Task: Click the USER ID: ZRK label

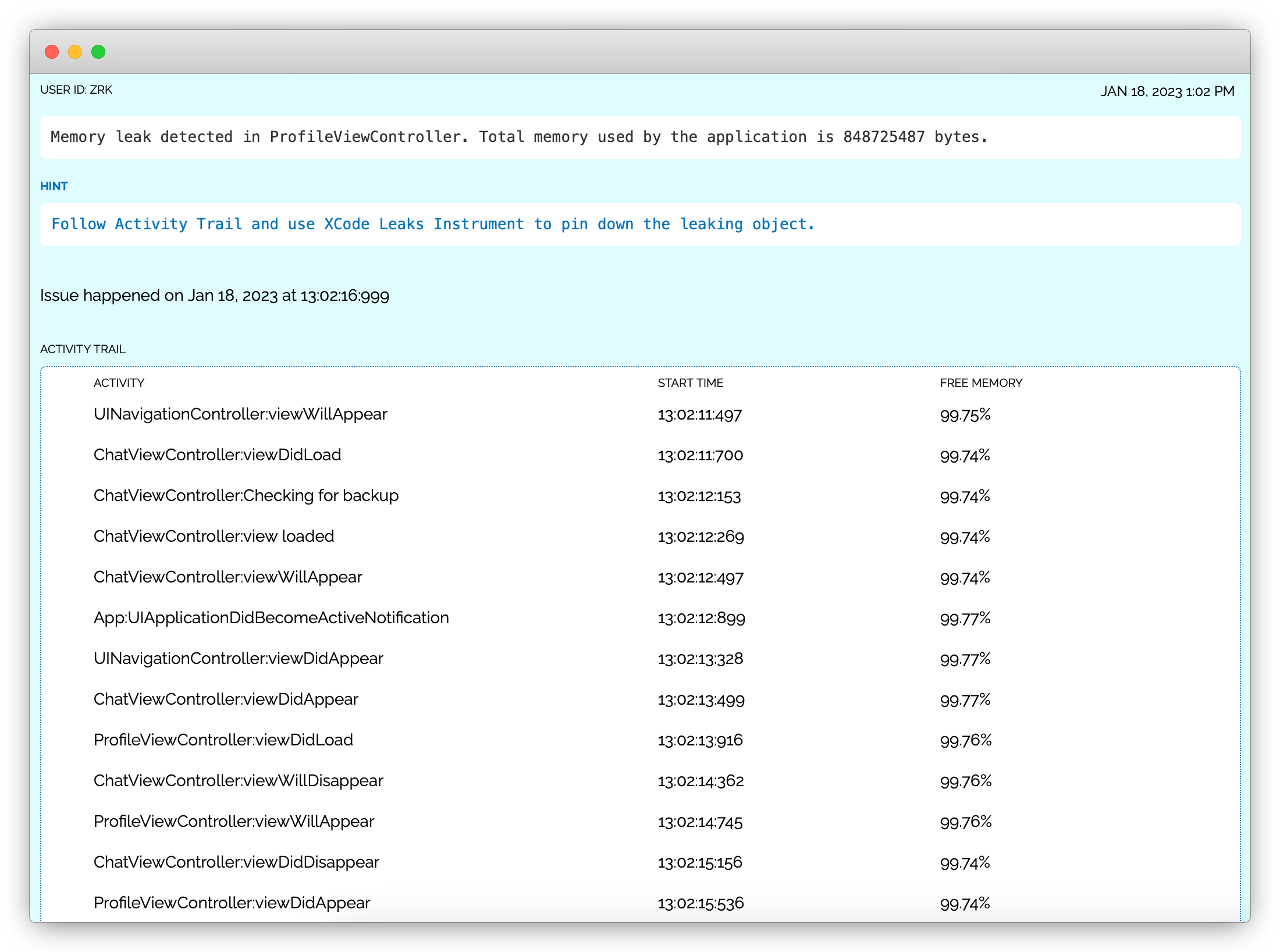Action: [x=76, y=90]
